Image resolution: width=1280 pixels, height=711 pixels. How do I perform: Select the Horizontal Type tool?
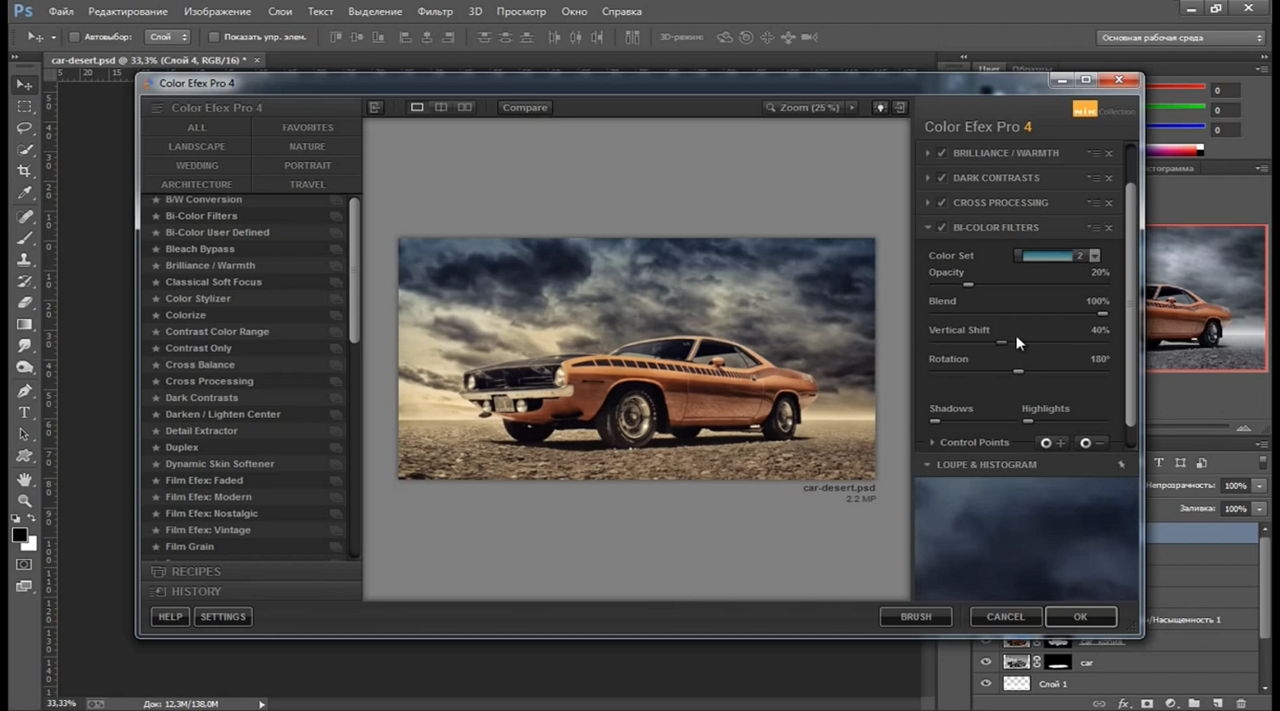[25, 412]
